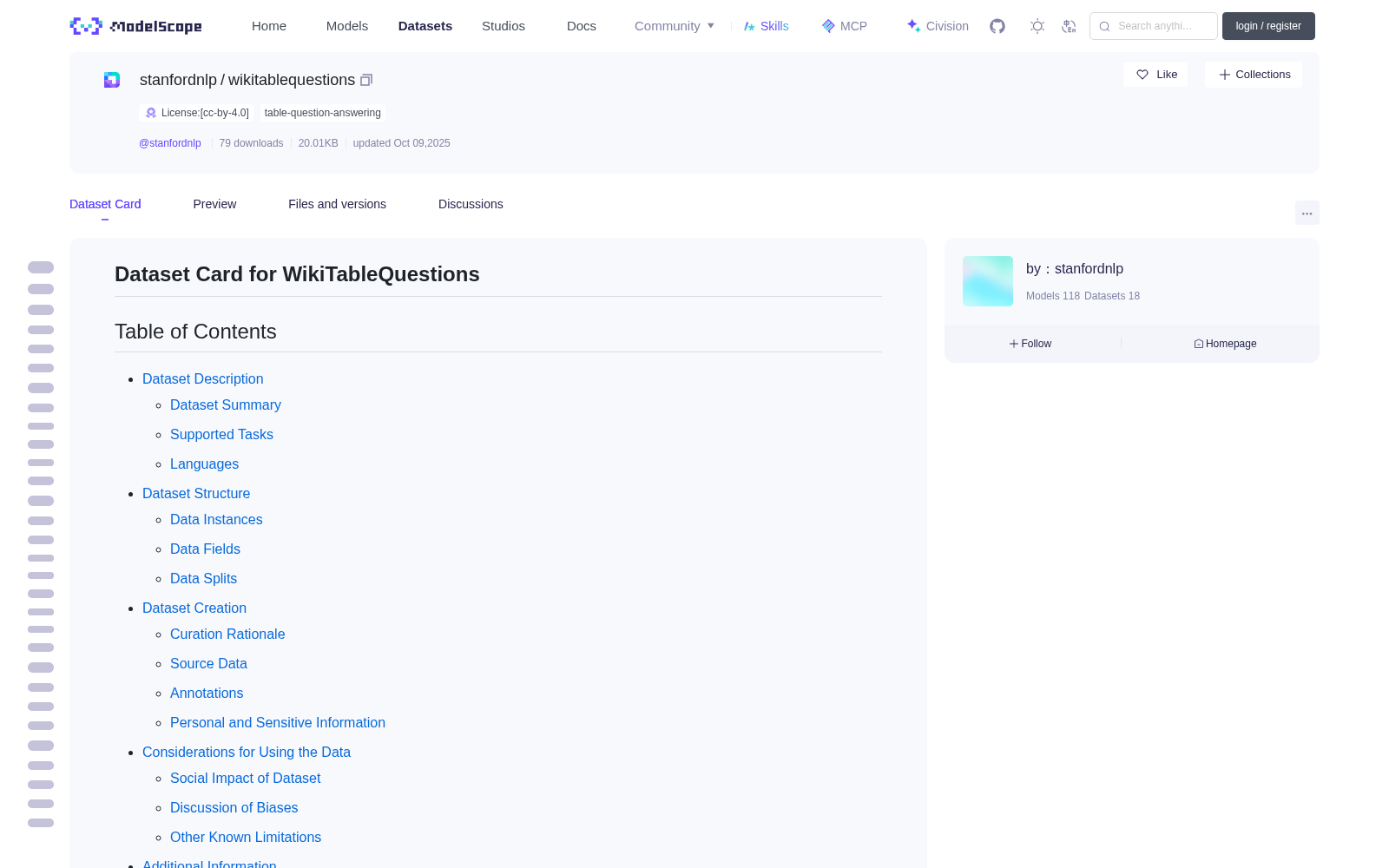Viewport: 1389px width, 868px height.
Task: Jump to Data Splits section
Action: click(203, 578)
